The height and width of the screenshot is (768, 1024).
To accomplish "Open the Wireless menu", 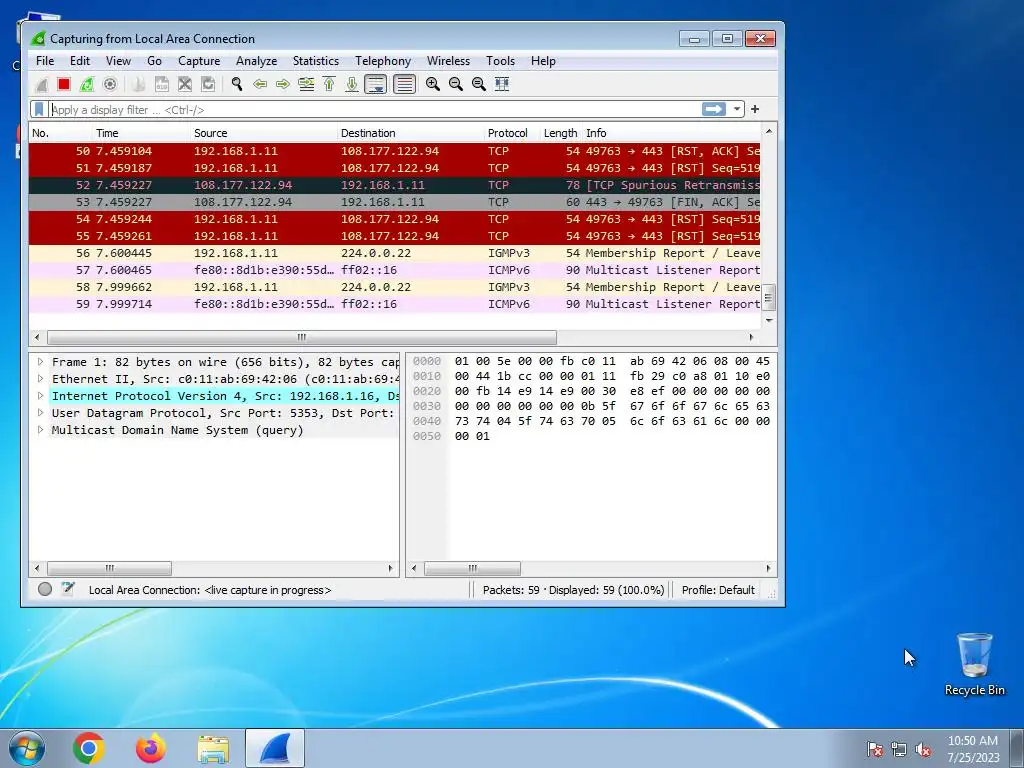I will [x=448, y=61].
